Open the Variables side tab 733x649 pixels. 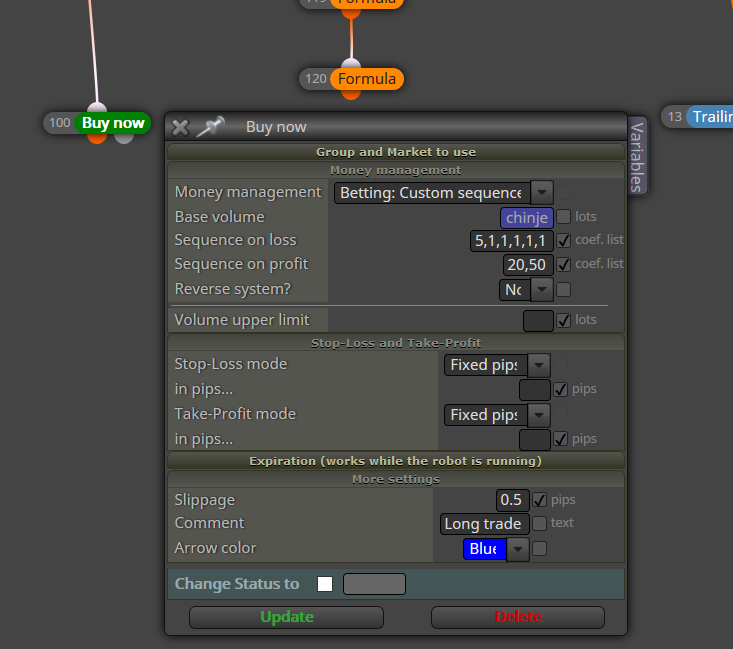click(637, 156)
